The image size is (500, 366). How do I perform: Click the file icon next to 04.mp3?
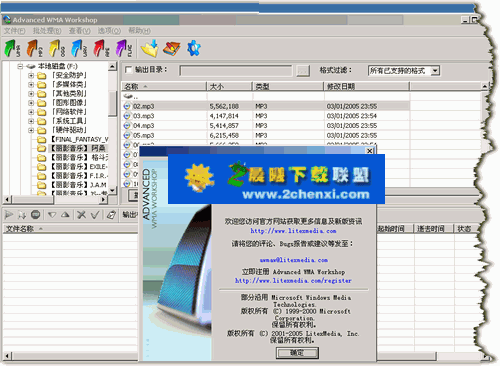[127, 126]
